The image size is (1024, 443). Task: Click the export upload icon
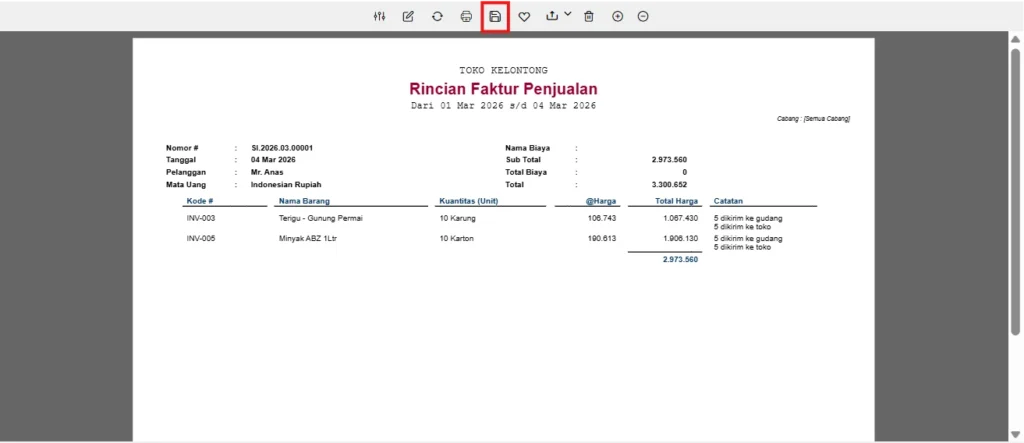tap(552, 16)
